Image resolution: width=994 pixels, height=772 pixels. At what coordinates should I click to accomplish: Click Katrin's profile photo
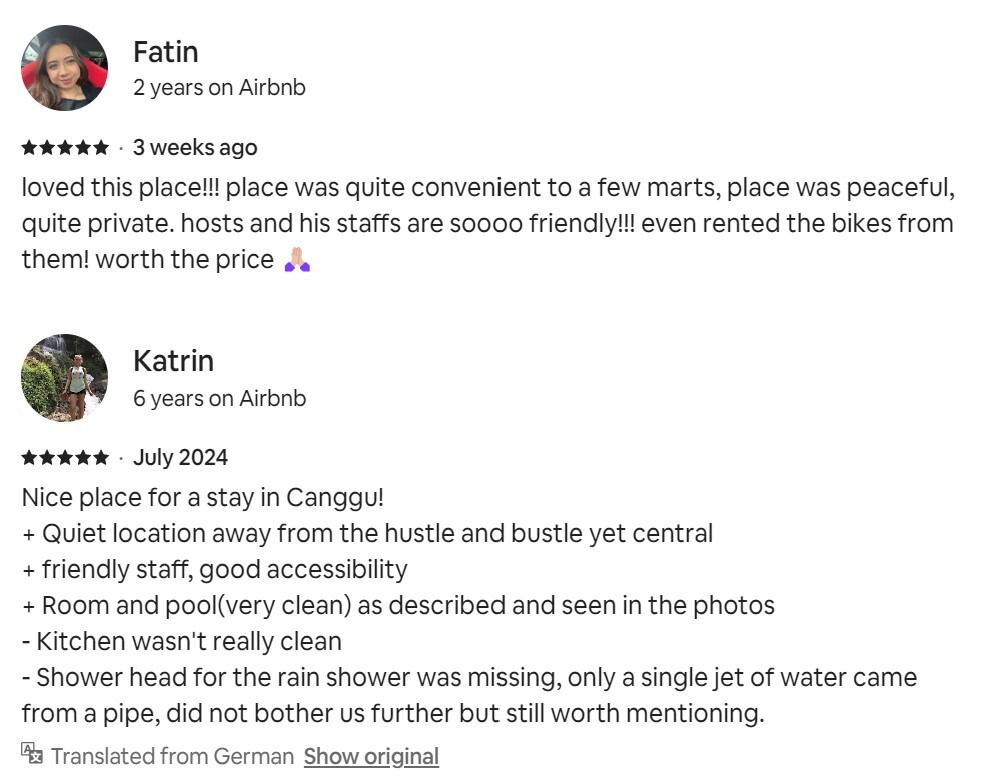(x=64, y=378)
